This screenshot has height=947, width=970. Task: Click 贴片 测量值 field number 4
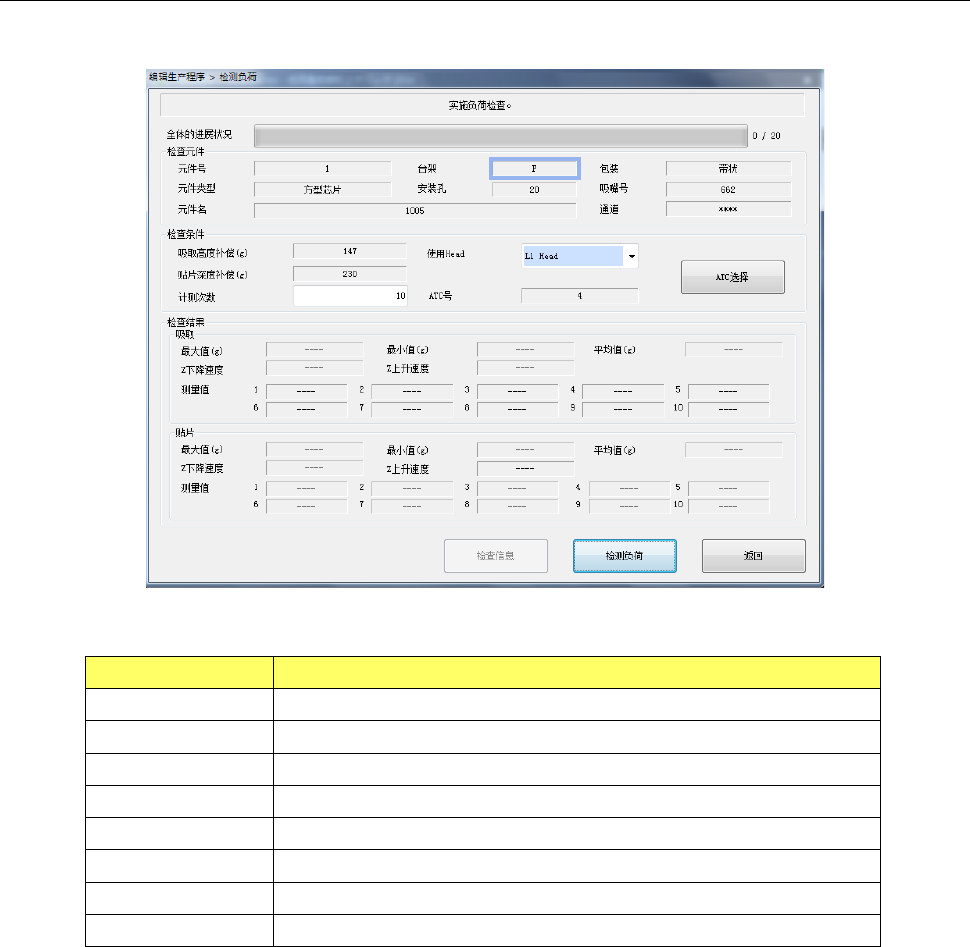pos(629,489)
